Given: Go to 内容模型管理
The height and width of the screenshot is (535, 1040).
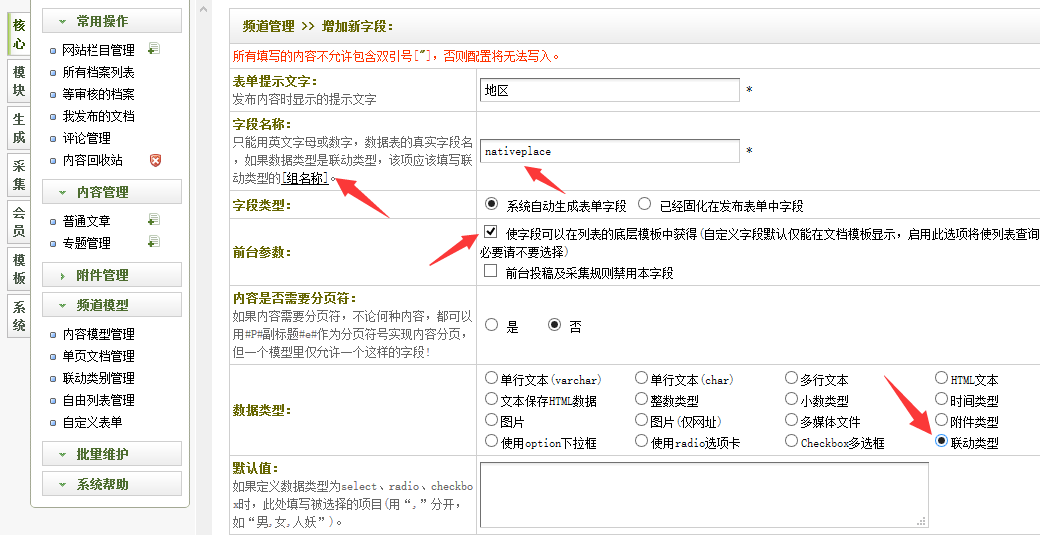Looking at the screenshot, I should [x=98, y=334].
